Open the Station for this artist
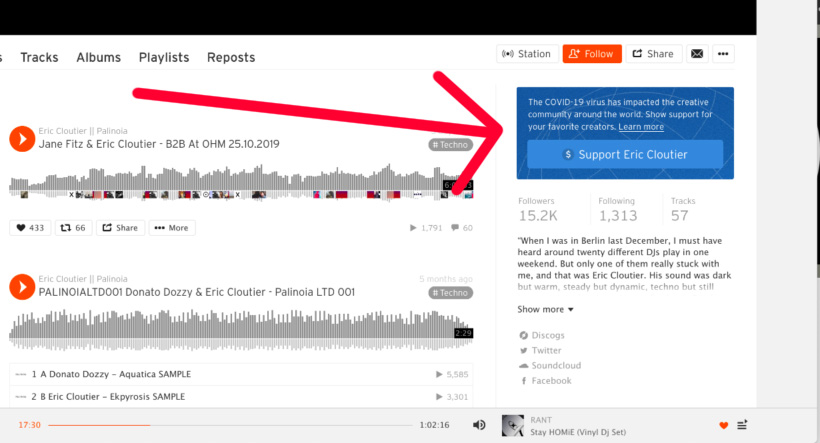Image resolution: width=820 pixels, height=443 pixels. [527, 54]
